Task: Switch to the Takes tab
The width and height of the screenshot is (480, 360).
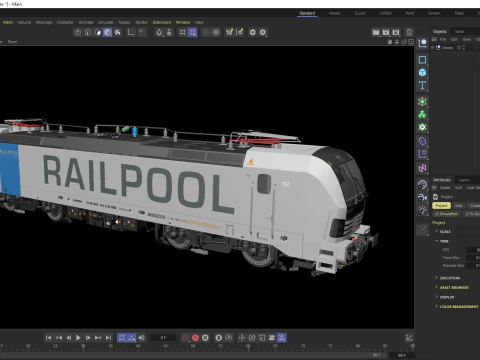Action: [460, 31]
